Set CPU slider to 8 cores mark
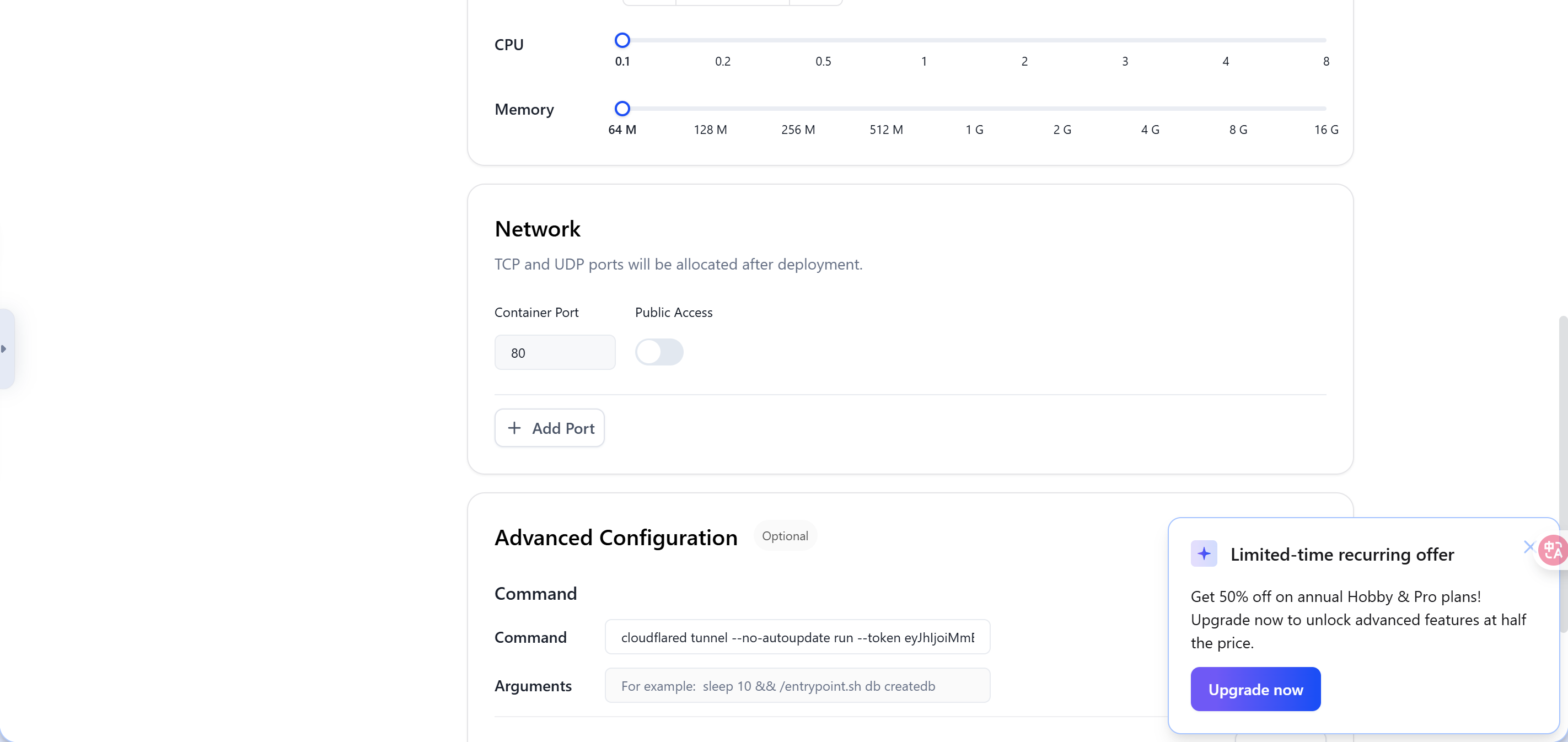 (1326, 40)
